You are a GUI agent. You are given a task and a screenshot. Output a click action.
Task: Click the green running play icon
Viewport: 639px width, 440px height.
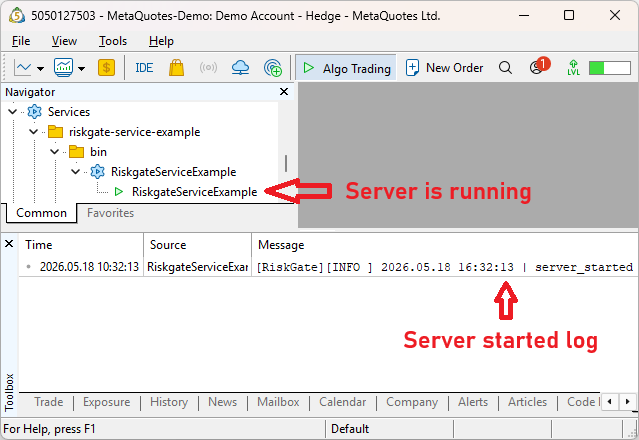pos(119,191)
